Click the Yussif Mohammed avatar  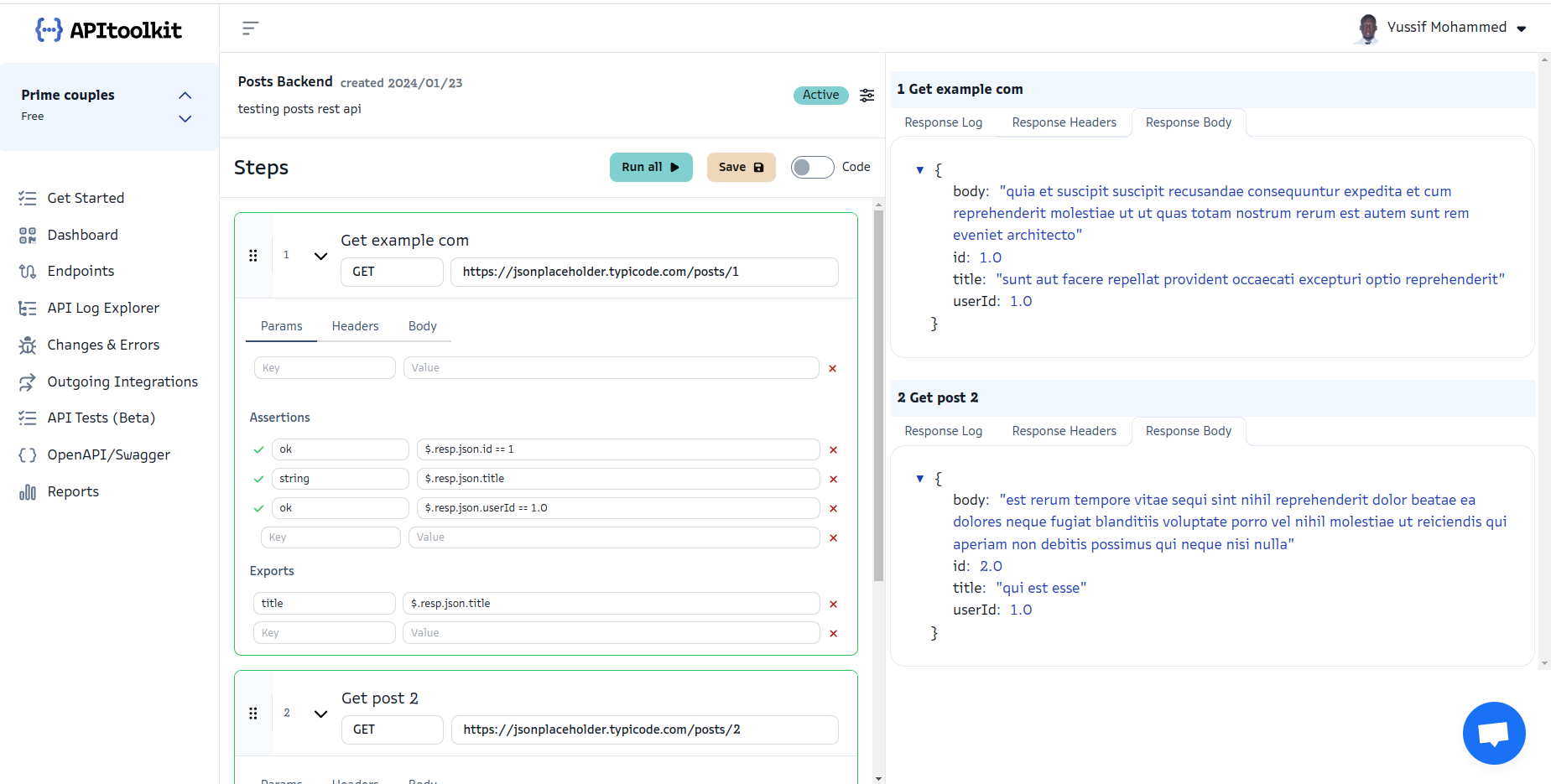point(1367,29)
